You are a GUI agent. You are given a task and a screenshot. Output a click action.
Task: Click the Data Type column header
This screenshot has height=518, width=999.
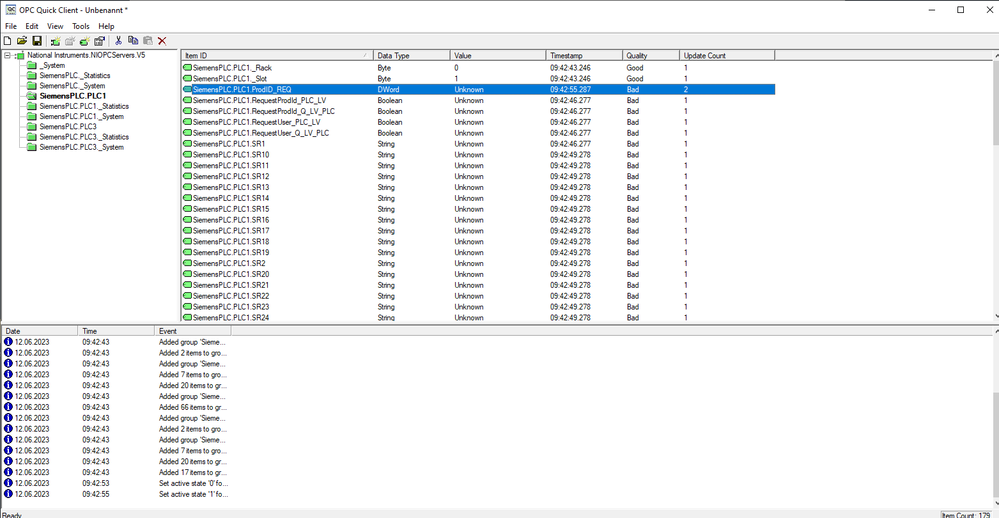(x=412, y=55)
